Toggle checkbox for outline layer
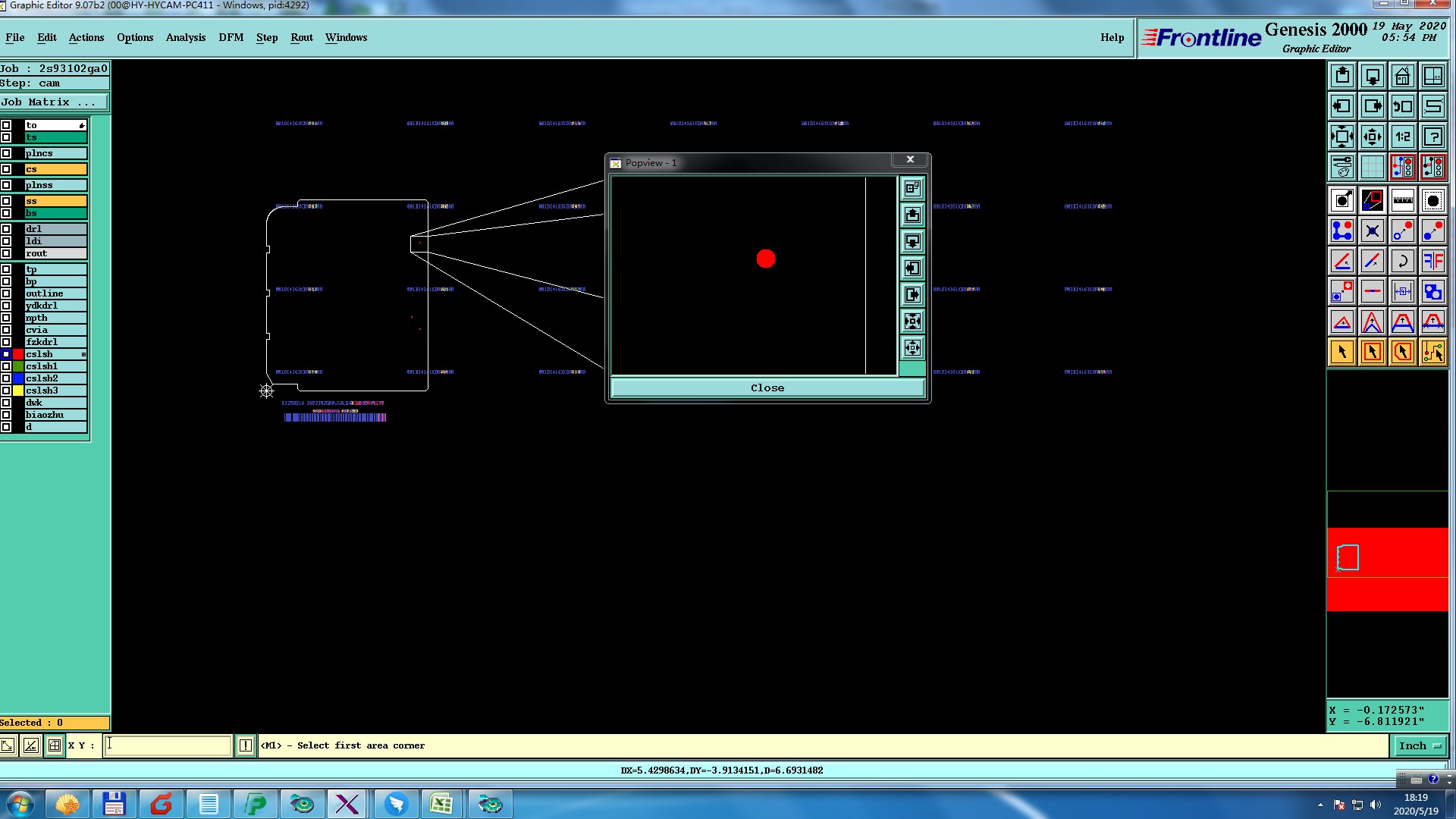 point(6,293)
